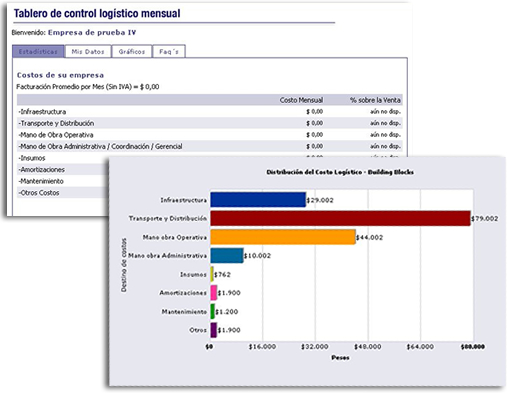Click the '-Mano de Obra Operativa' row label
Image resolution: width=507 pixels, height=393 pixels.
[x=56, y=135]
